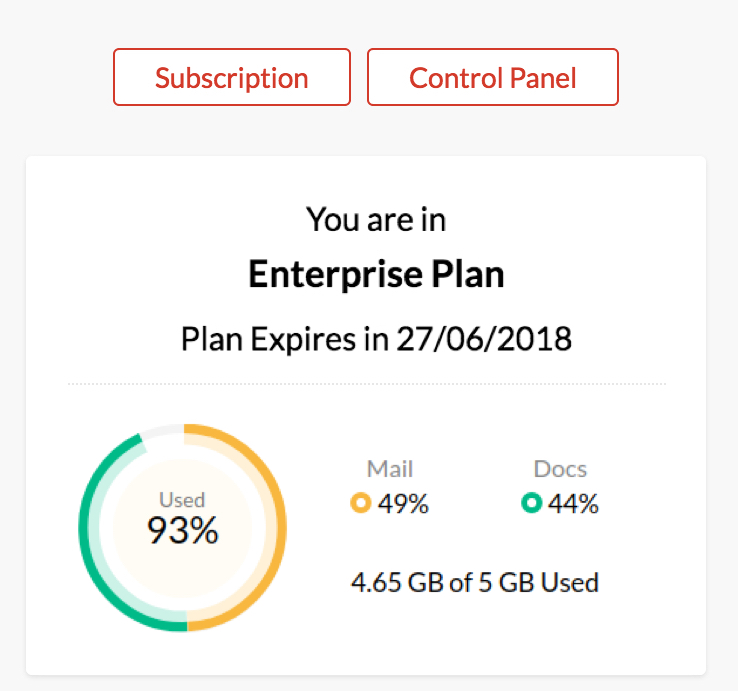The height and width of the screenshot is (691, 738).
Task: Click the "4.65 GB of 5 GB Used" text
Action: [x=475, y=581]
